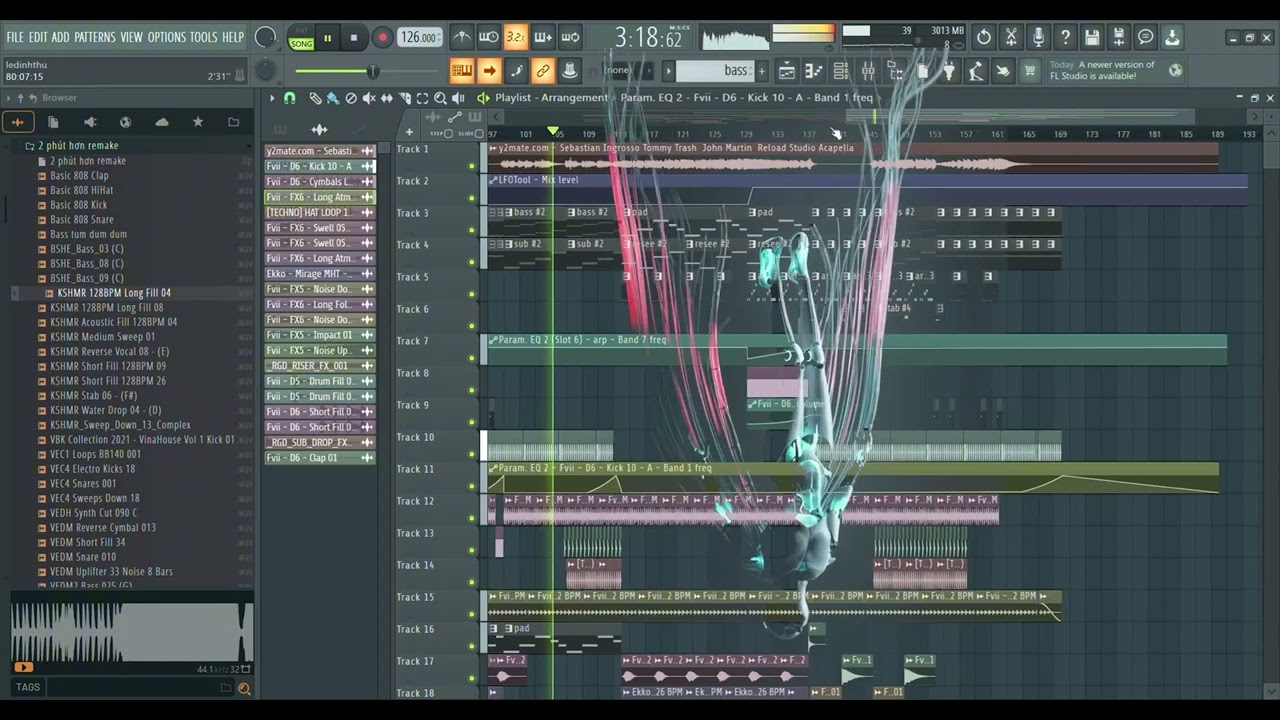
Task: Open the TOOLS menu
Action: 204,37
